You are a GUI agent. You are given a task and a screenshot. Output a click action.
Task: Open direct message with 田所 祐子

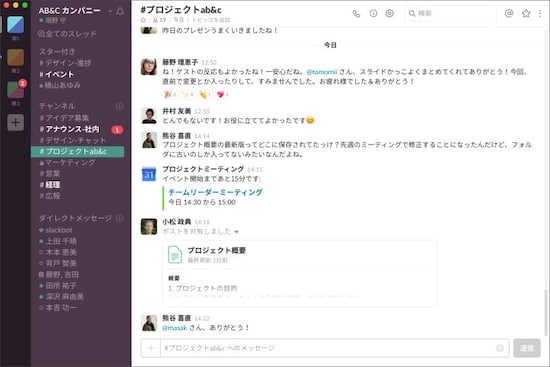[58, 286]
